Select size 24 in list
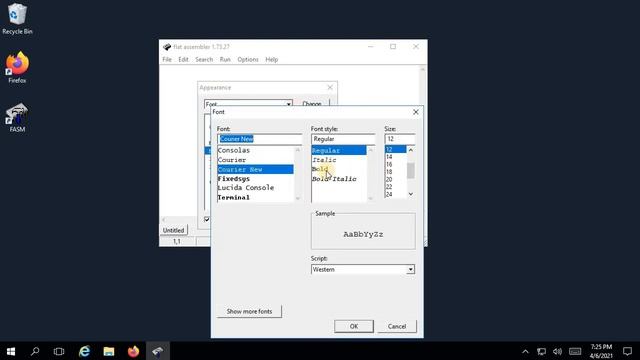This screenshot has width=640, height=360. coord(396,194)
